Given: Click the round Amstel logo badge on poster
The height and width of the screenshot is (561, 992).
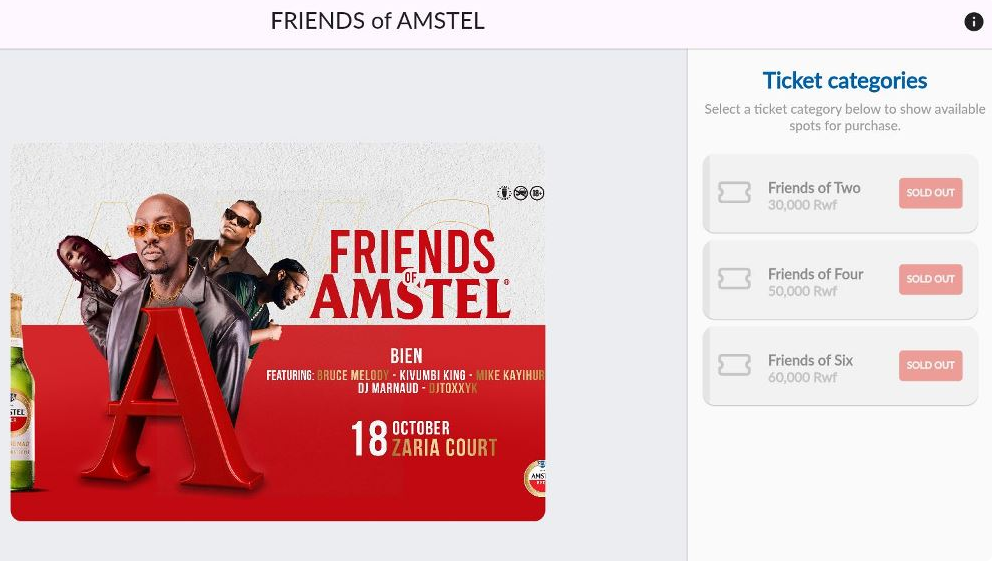Looking at the screenshot, I should point(535,478).
